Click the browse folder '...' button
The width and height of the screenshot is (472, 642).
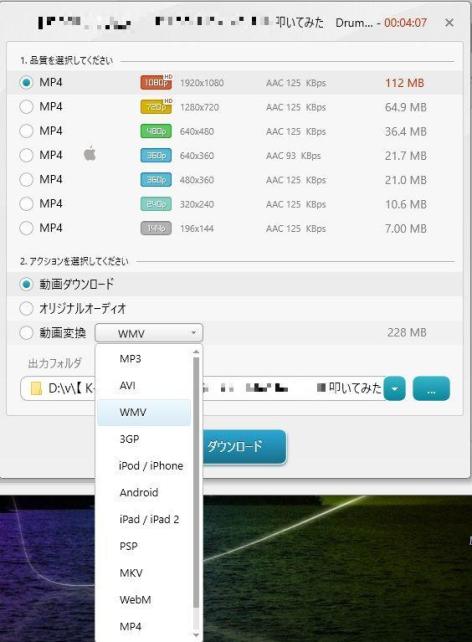pos(431,389)
